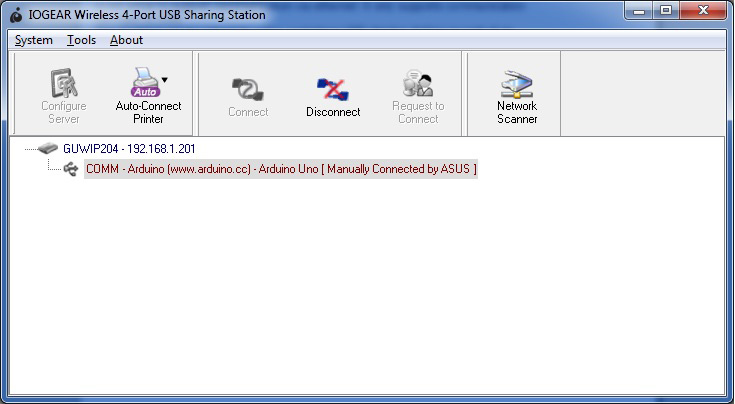This screenshot has width=735, height=404.
Task: Click the IOGEAR application icon in the title bar
Action: pos(16,15)
